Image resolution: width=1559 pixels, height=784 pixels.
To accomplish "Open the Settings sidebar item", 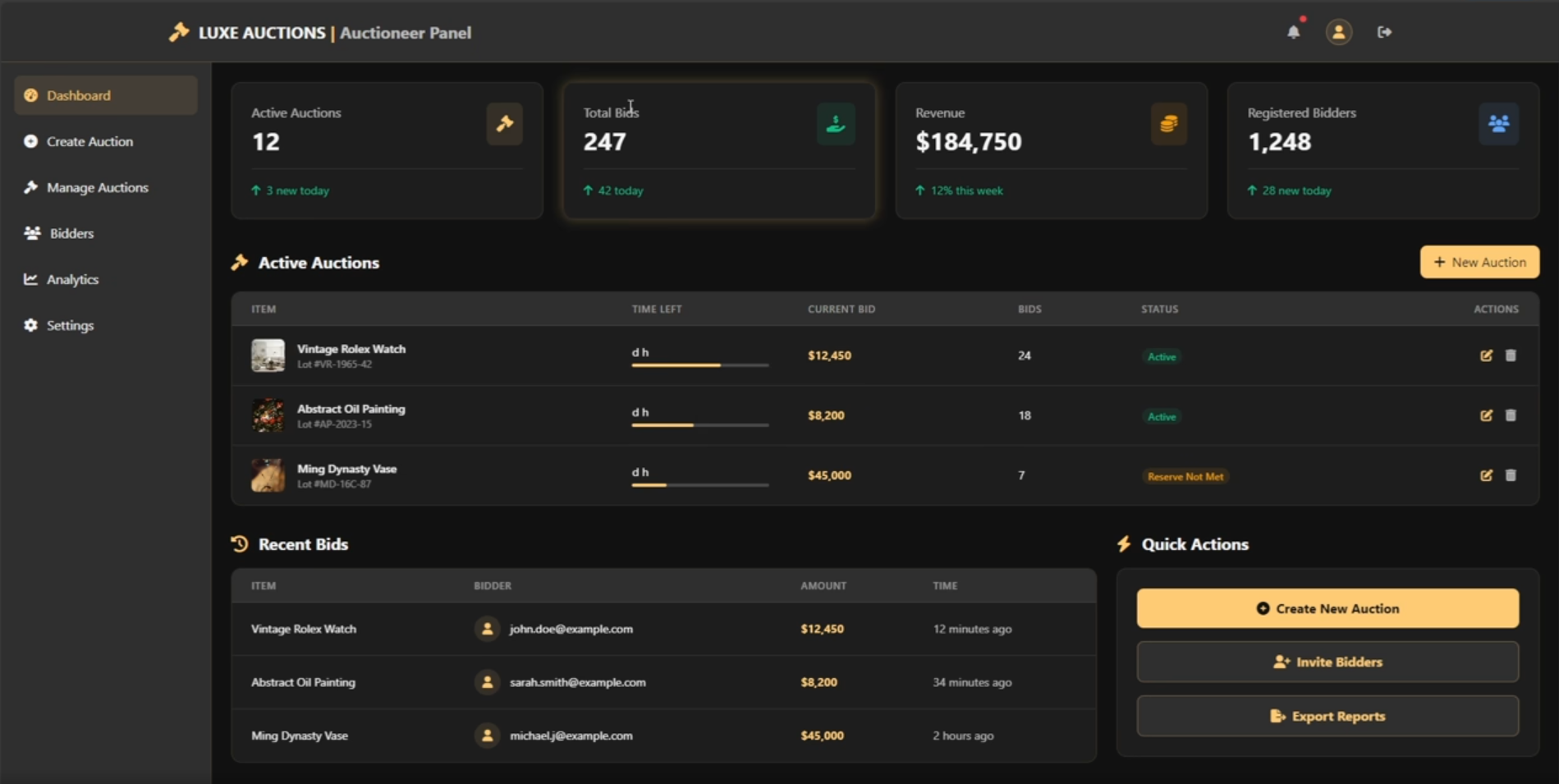I will click(x=70, y=325).
